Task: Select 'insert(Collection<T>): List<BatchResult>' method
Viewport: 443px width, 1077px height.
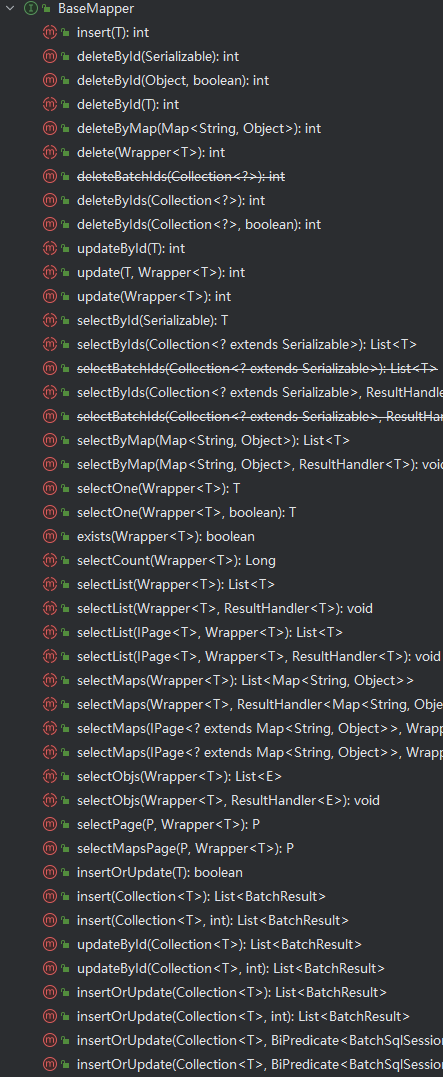Action: point(201,896)
